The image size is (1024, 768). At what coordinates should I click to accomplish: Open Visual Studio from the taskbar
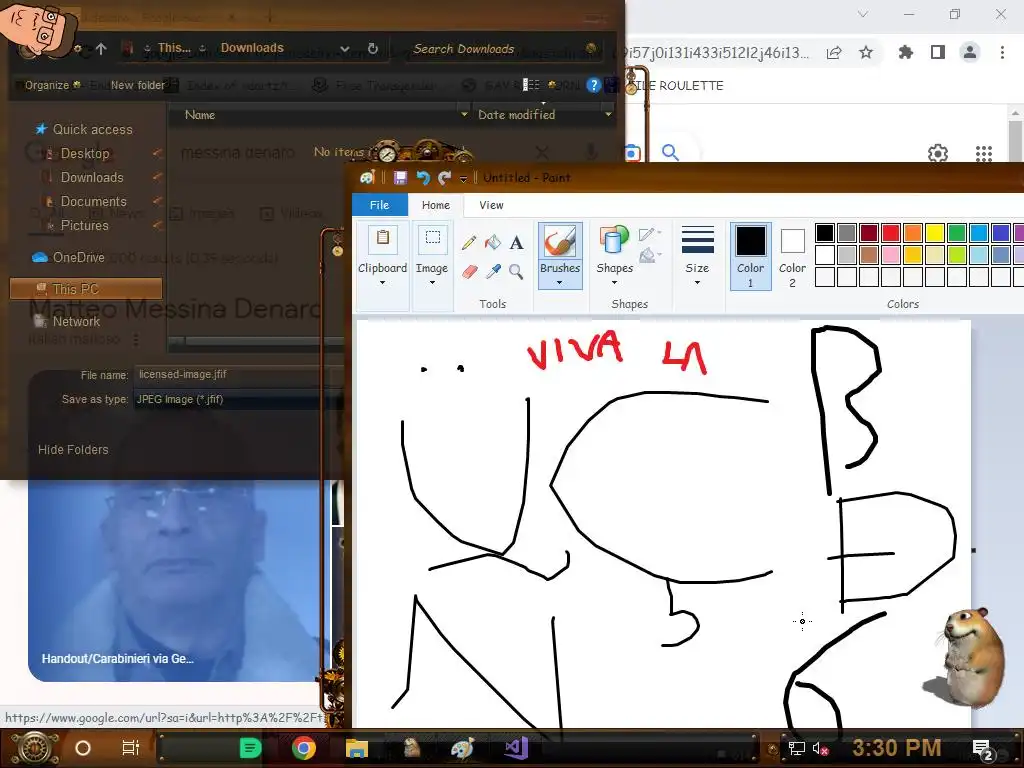(x=516, y=748)
